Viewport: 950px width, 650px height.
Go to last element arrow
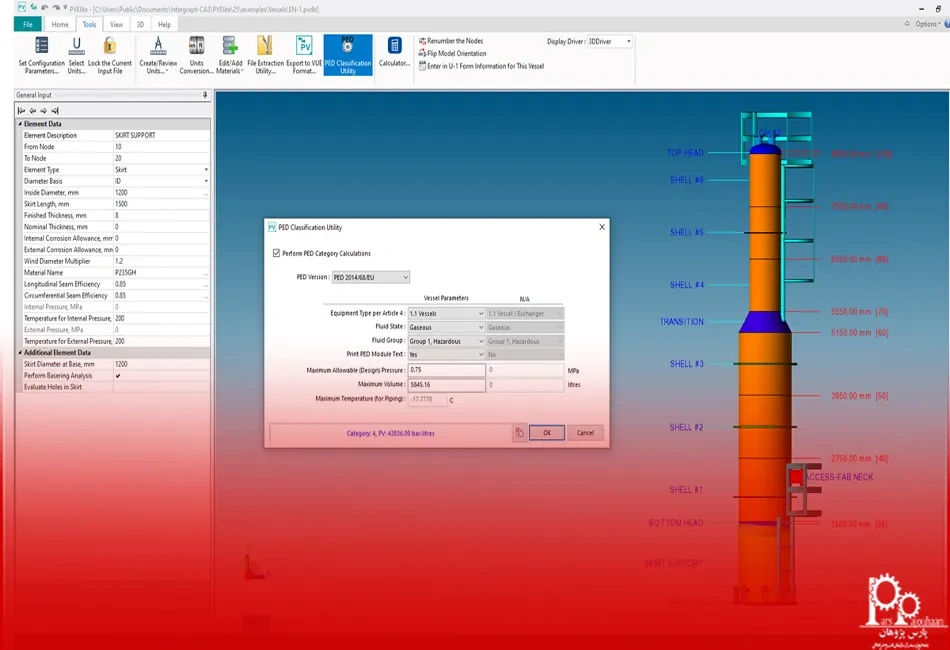tap(55, 111)
